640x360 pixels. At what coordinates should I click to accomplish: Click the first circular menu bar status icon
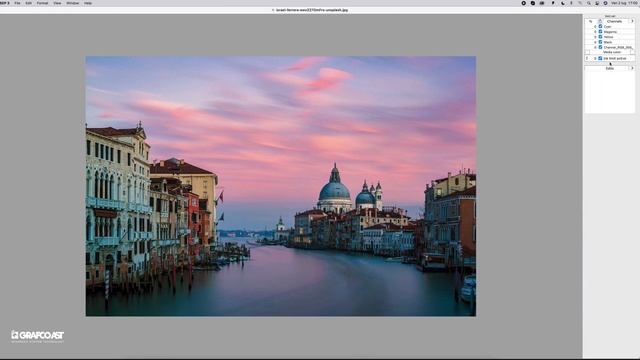coord(524,3)
